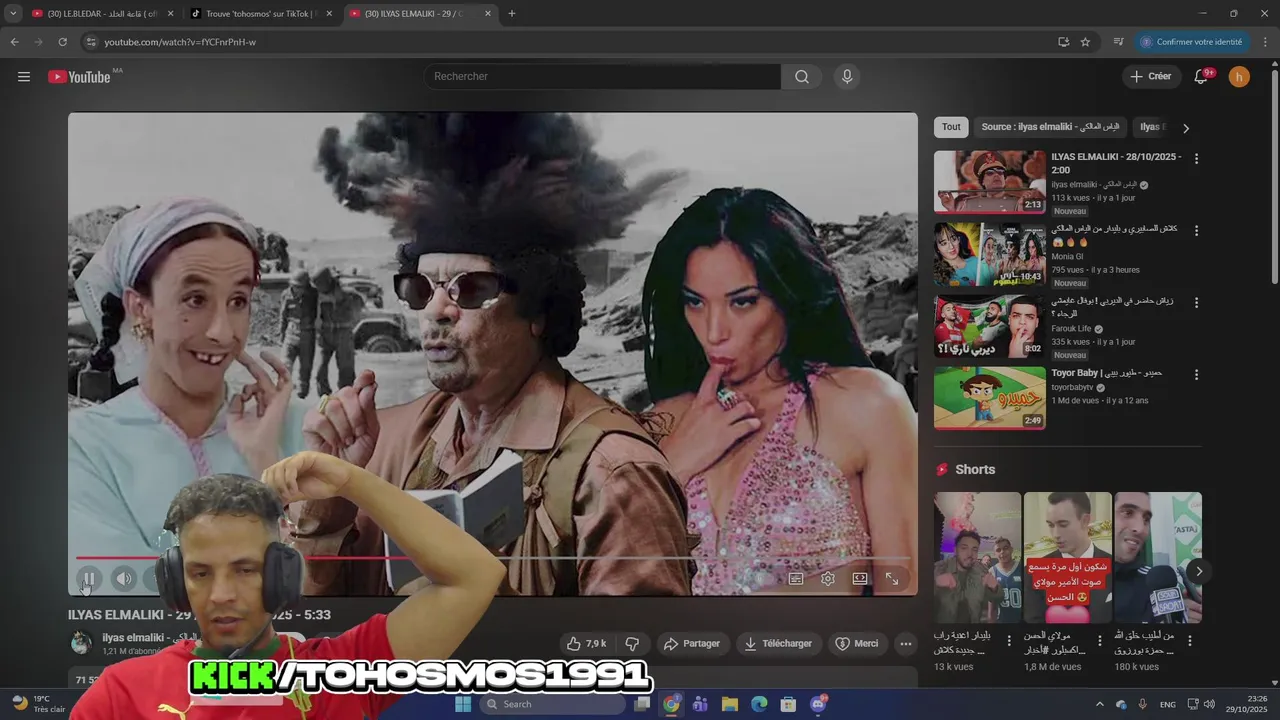Open the ilyas elmaliki channel avatar

[81, 643]
